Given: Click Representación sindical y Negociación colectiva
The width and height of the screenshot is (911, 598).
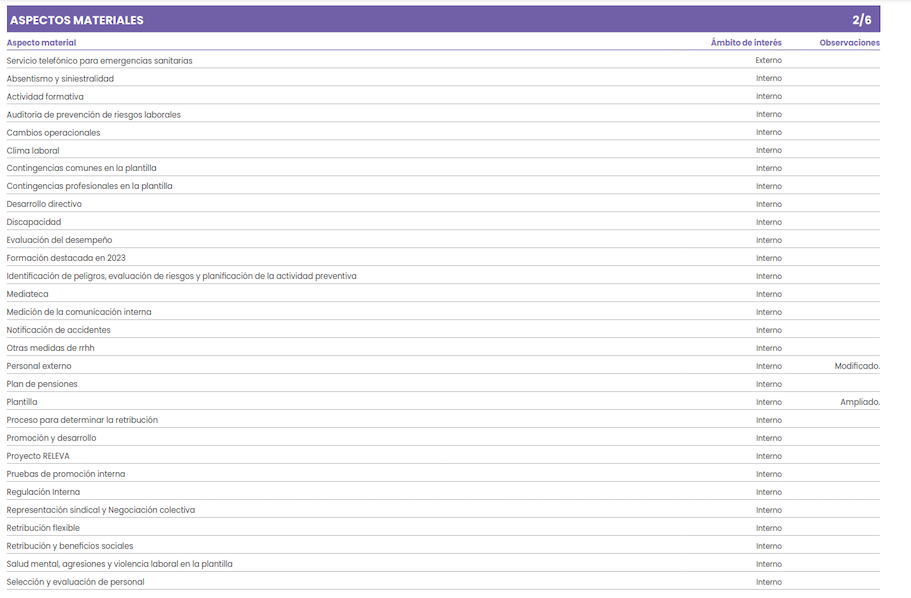Looking at the screenshot, I should point(101,510).
